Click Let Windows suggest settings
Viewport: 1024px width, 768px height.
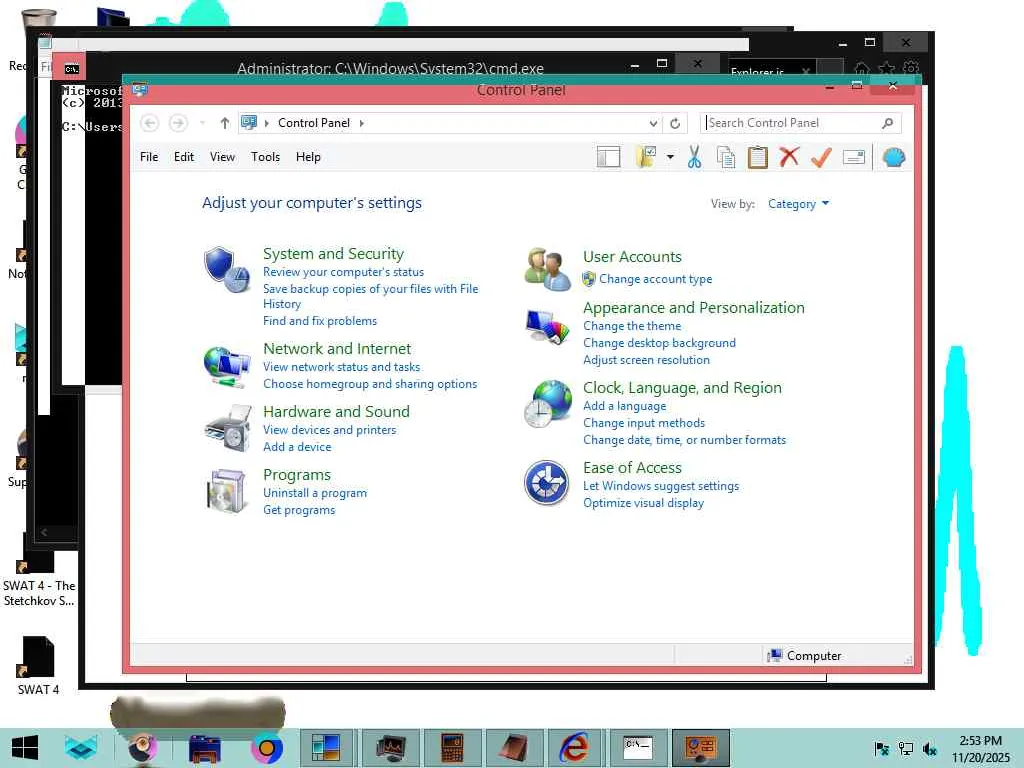(x=661, y=486)
